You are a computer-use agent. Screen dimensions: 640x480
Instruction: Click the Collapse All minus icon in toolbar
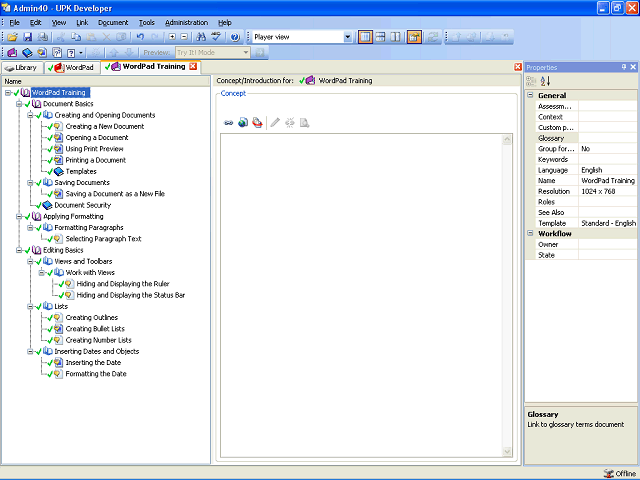[x=184, y=37]
